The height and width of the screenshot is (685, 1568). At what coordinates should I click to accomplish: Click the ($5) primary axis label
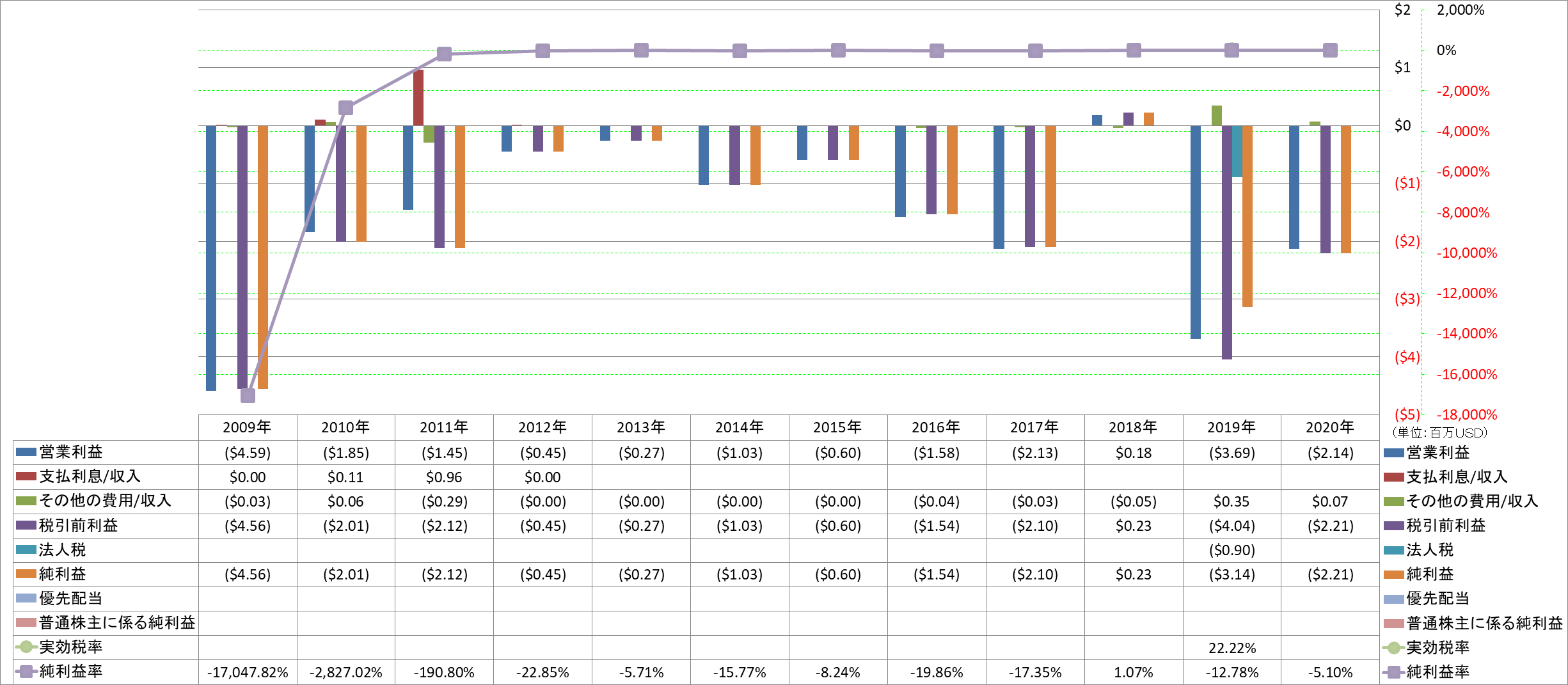[x=1407, y=414]
